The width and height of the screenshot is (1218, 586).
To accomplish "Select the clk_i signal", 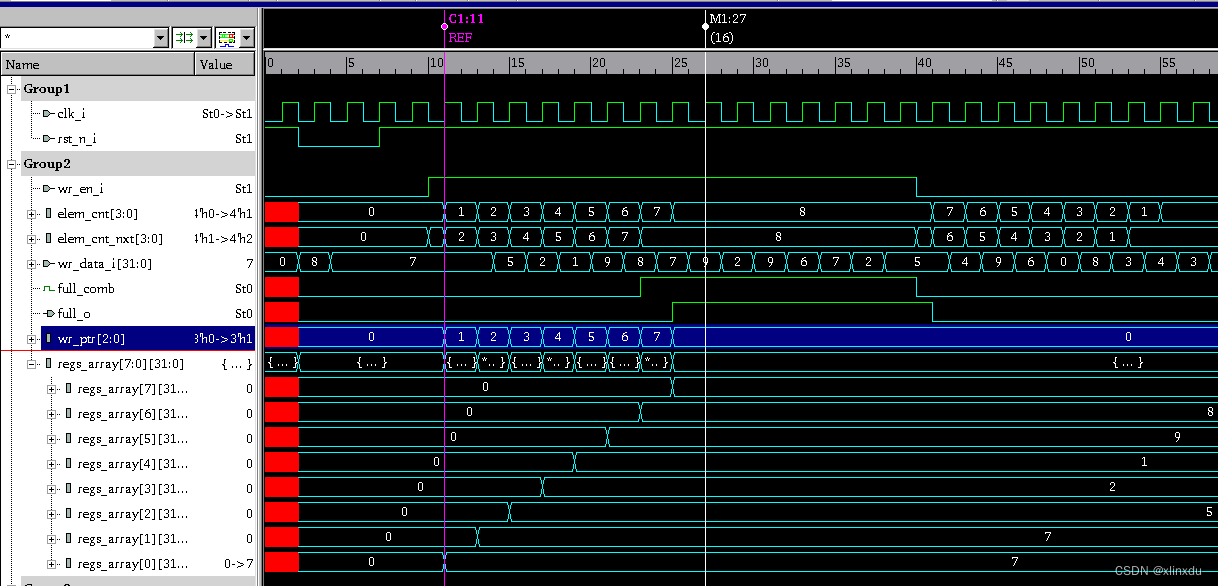I will click(x=71, y=114).
